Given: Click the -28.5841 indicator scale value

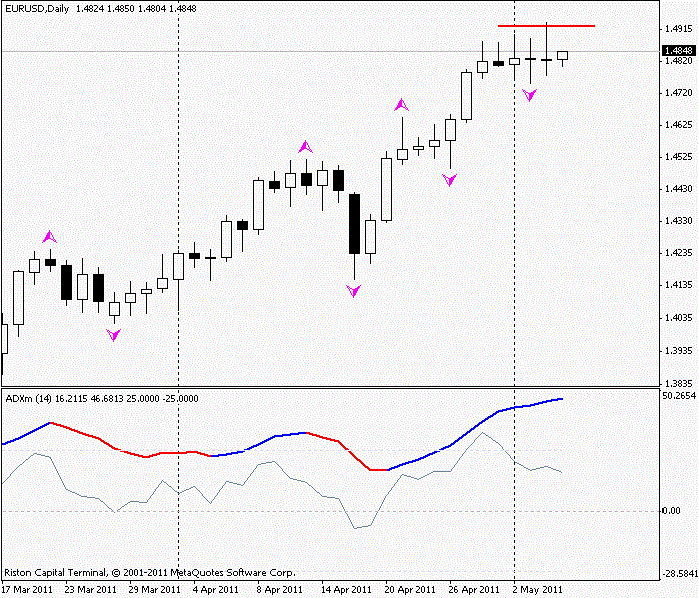Looking at the screenshot, I should 679,573.
